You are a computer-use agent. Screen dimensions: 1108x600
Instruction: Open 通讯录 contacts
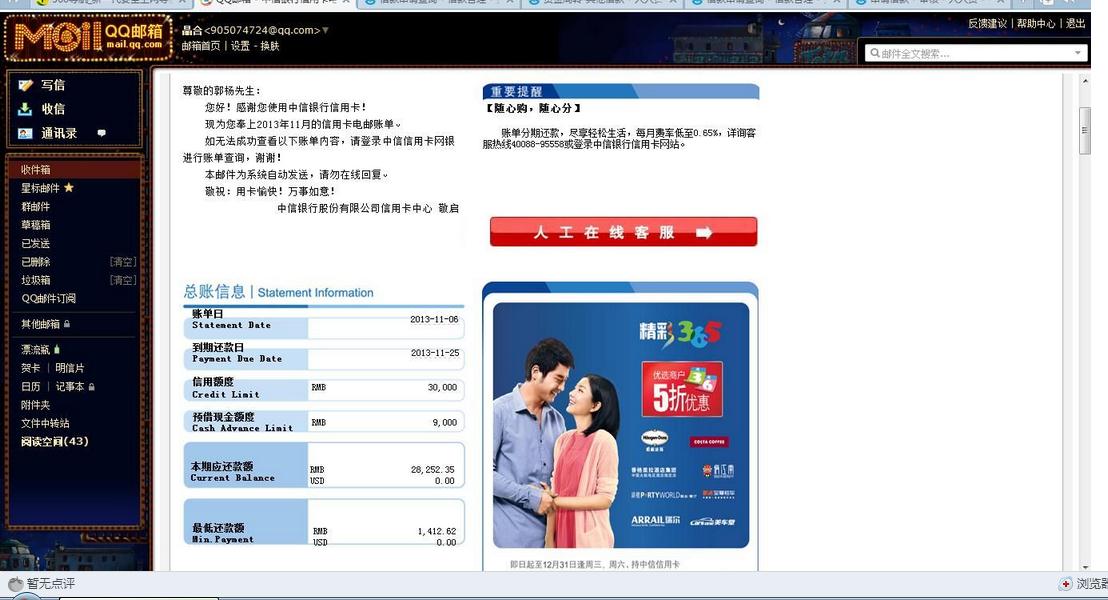coord(59,133)
